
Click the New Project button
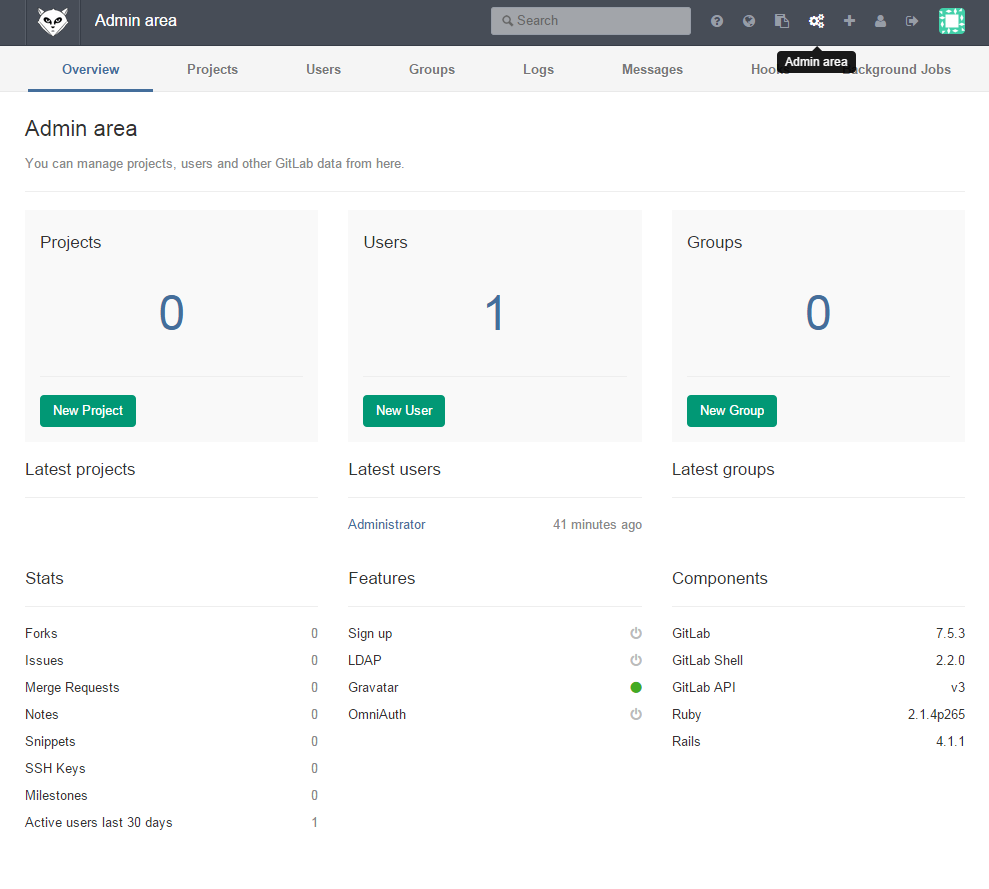88,411
